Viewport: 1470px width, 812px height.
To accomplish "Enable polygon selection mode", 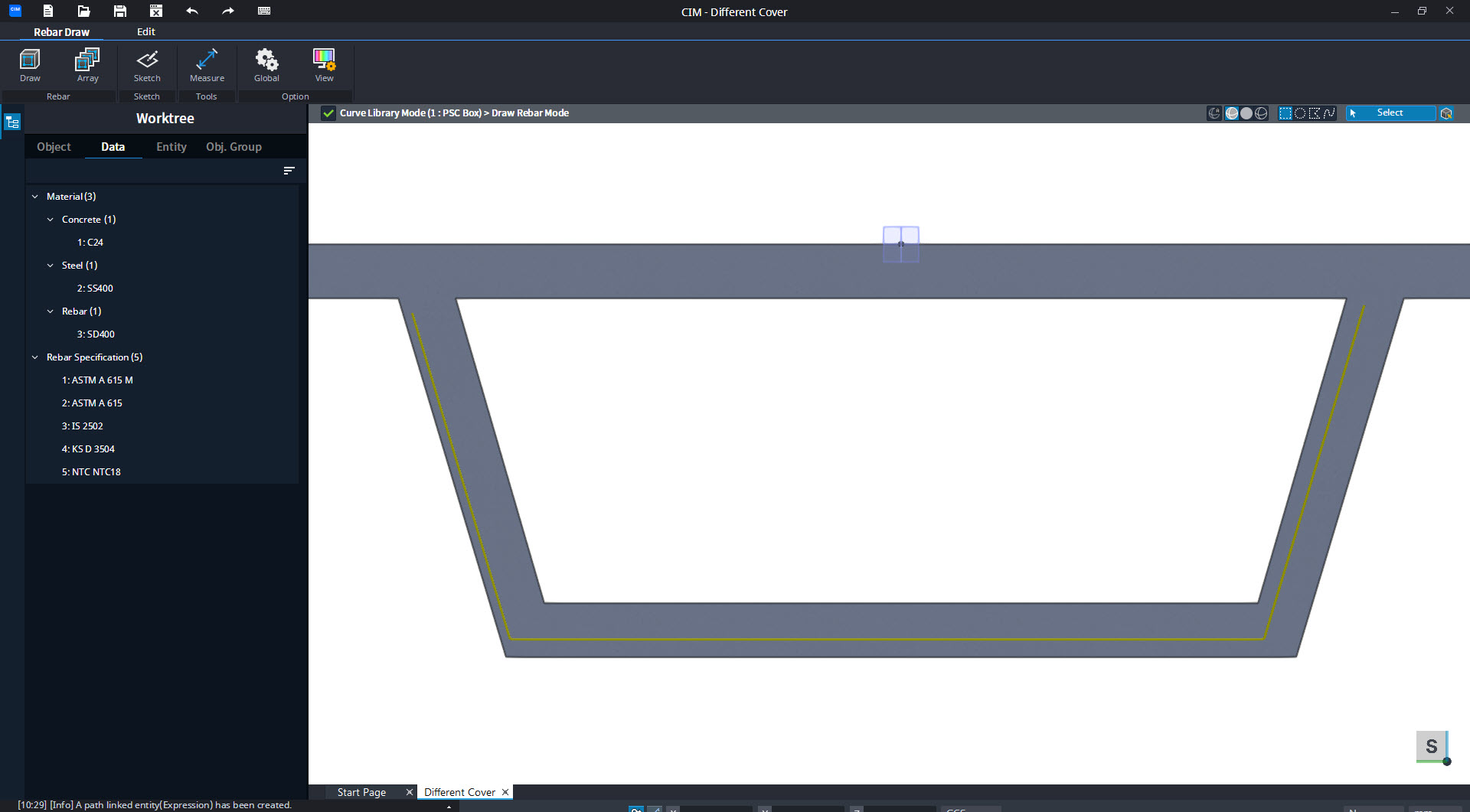I will [1315, 113].
